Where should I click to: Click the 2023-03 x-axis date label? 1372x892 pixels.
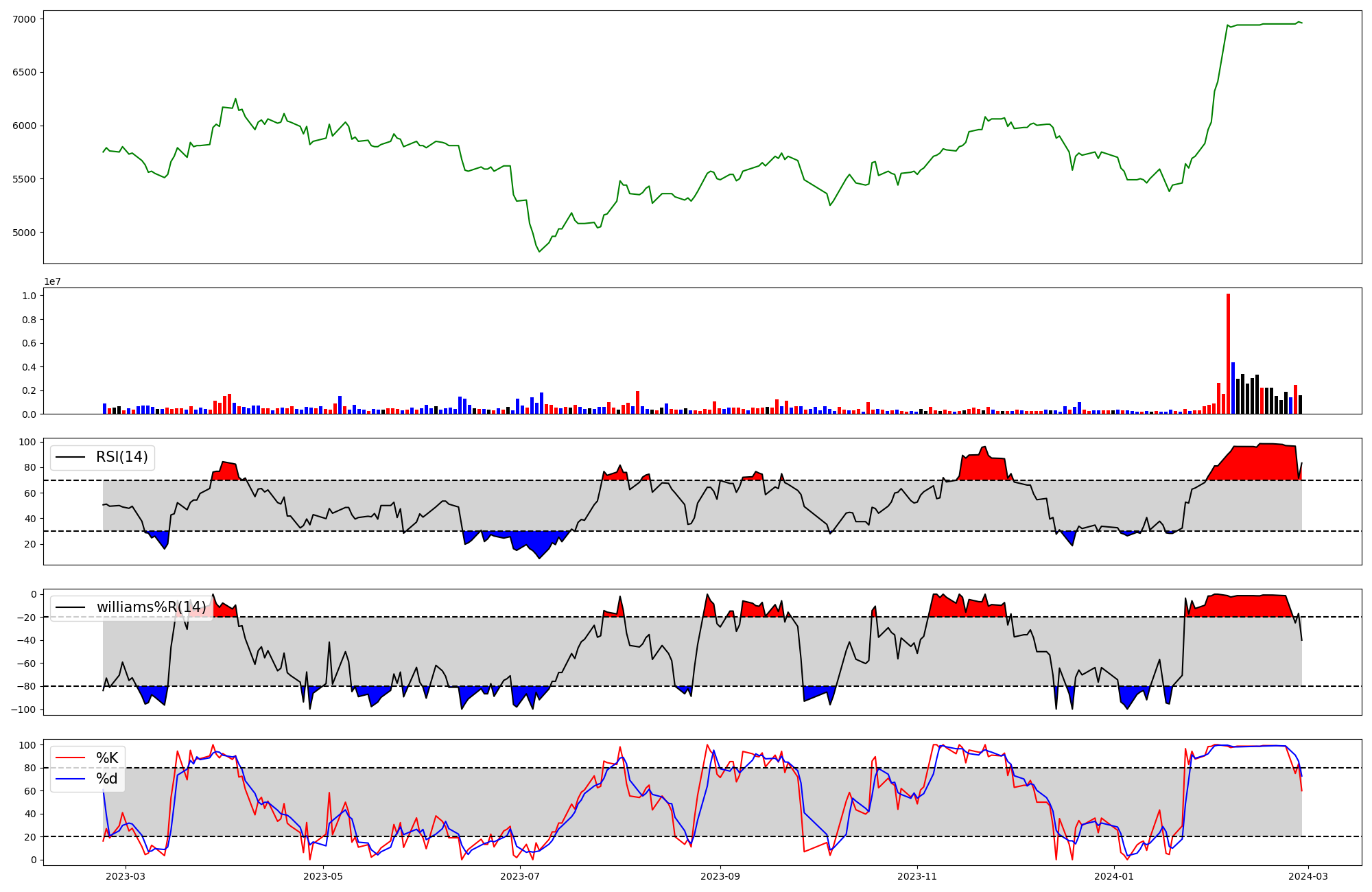(x=125, y=876)
